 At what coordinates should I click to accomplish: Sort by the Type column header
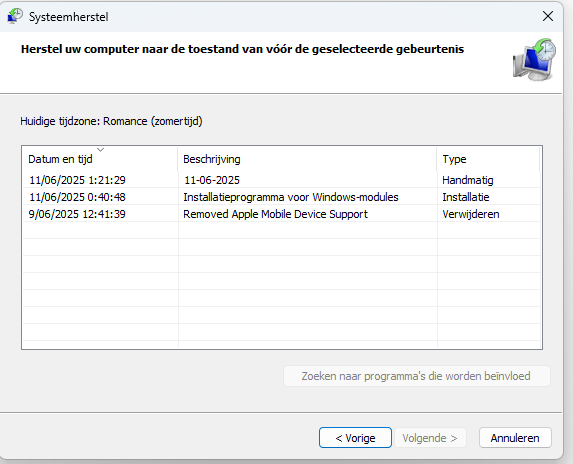tap(488, 159)
